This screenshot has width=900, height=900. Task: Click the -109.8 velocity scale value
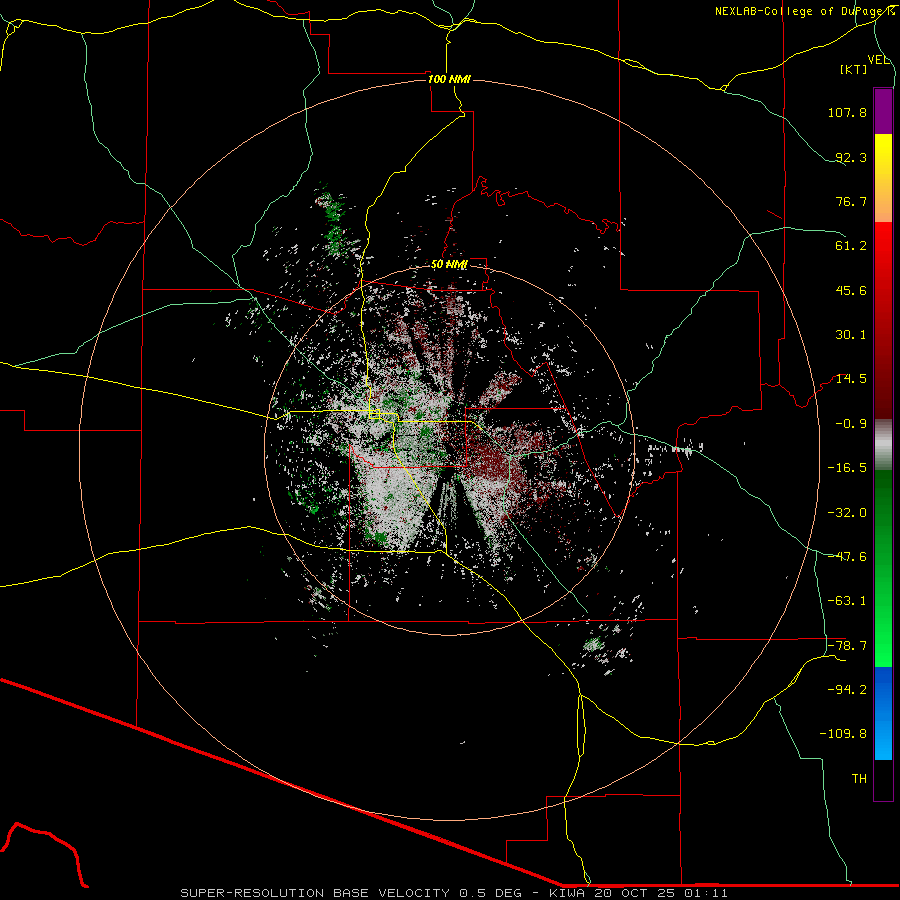click(843, 734)
